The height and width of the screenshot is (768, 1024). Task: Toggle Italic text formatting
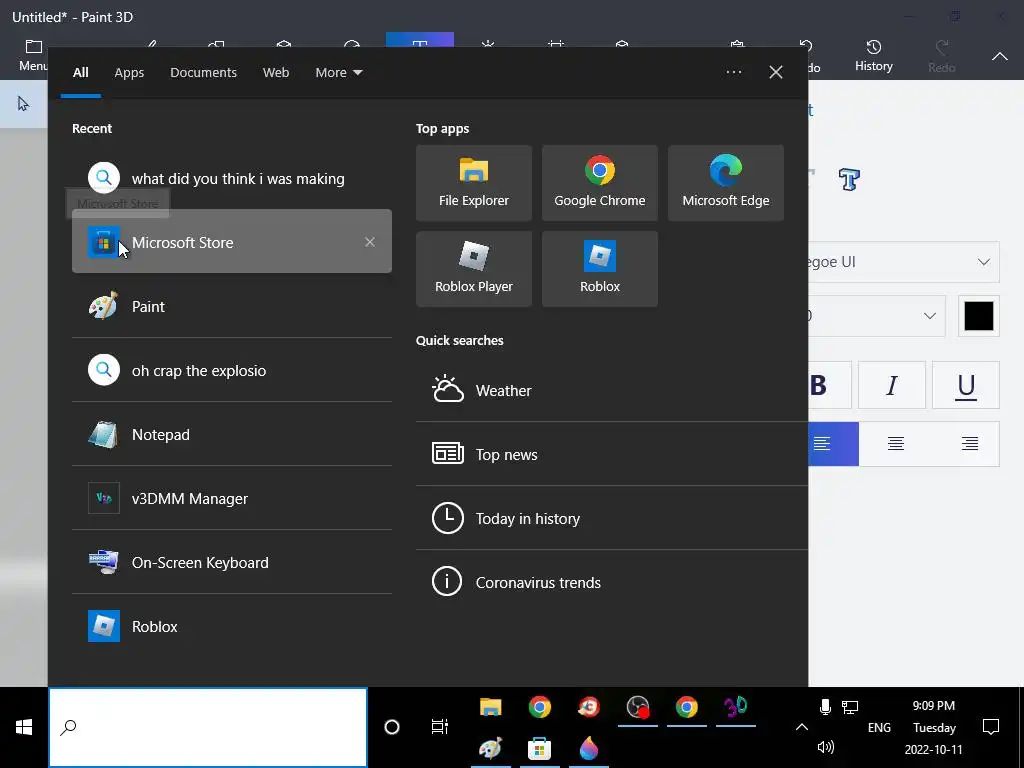(x=891, y=385)
